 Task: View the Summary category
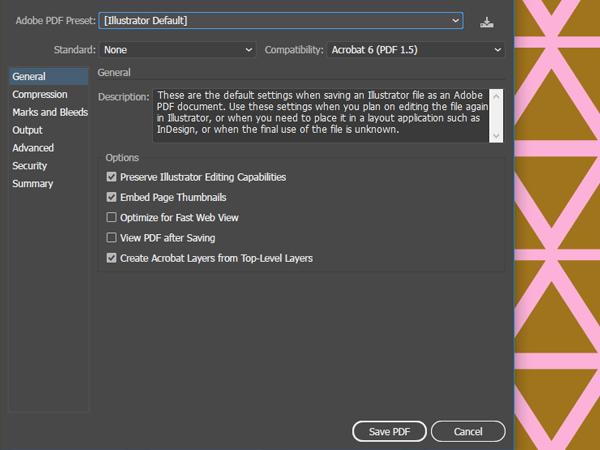49,184
